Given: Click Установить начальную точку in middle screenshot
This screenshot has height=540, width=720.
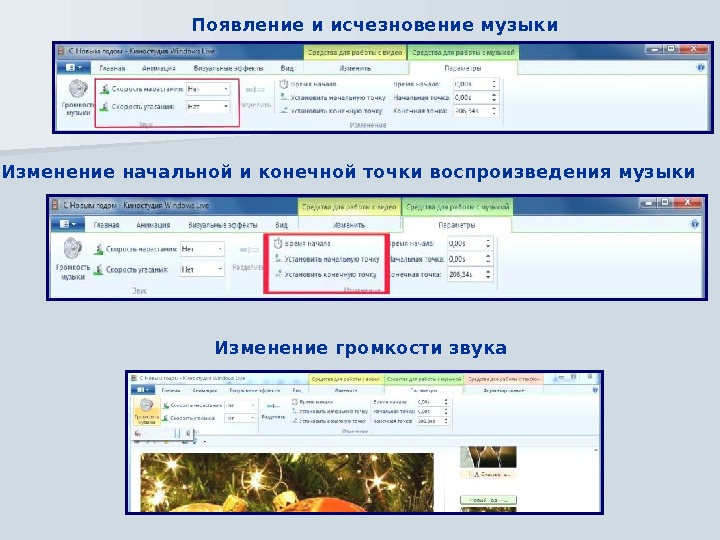Looking at the screenshot, I should pyautogui.click(x=327, y=259).
